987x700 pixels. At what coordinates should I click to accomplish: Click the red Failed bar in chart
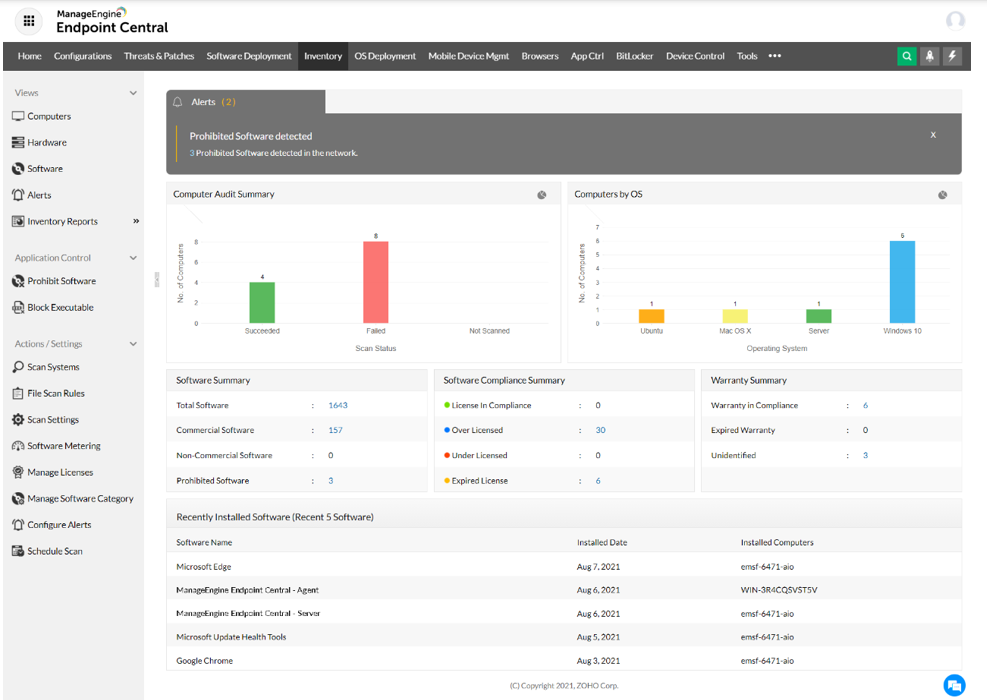click(376, 282)
